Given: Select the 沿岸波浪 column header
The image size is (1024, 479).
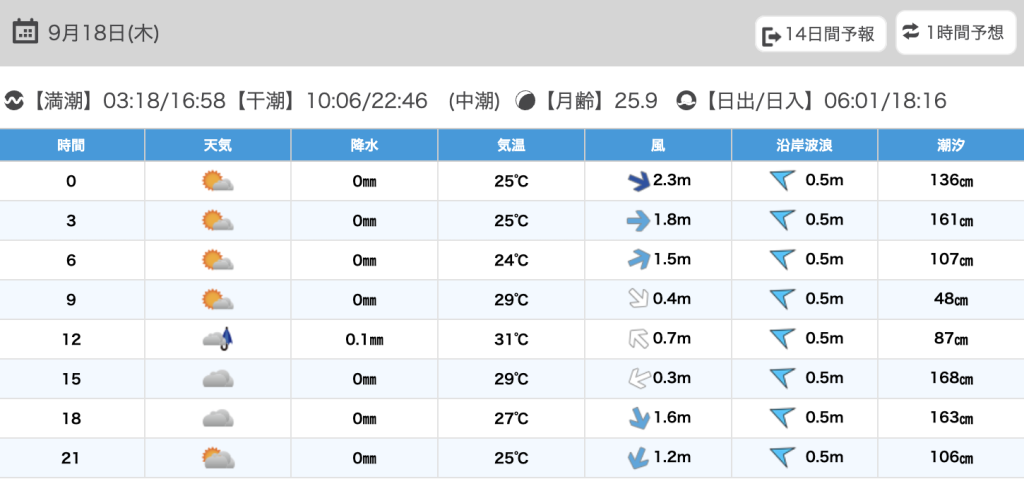Looking at the screenshot, I should pyautogui.click(x=804, y=145).
